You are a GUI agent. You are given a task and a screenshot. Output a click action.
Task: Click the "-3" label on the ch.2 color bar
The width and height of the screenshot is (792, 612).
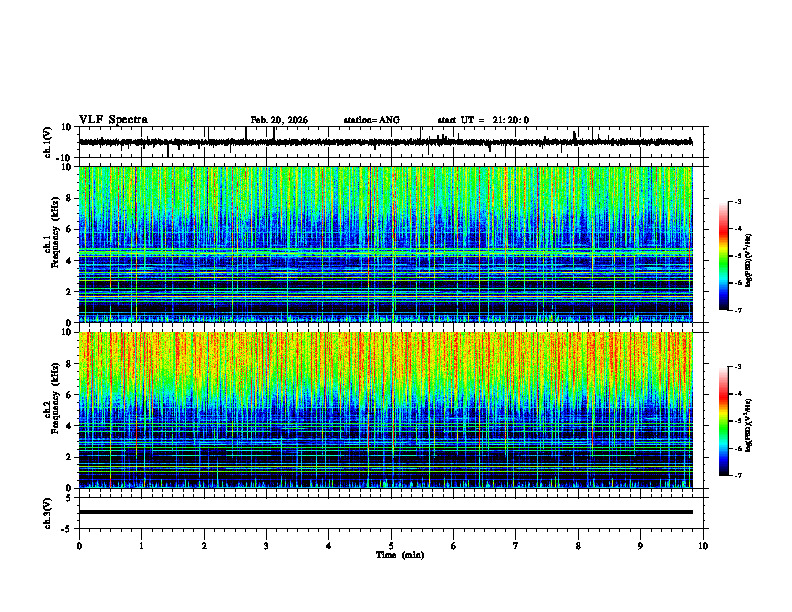(x=738, y=367)
